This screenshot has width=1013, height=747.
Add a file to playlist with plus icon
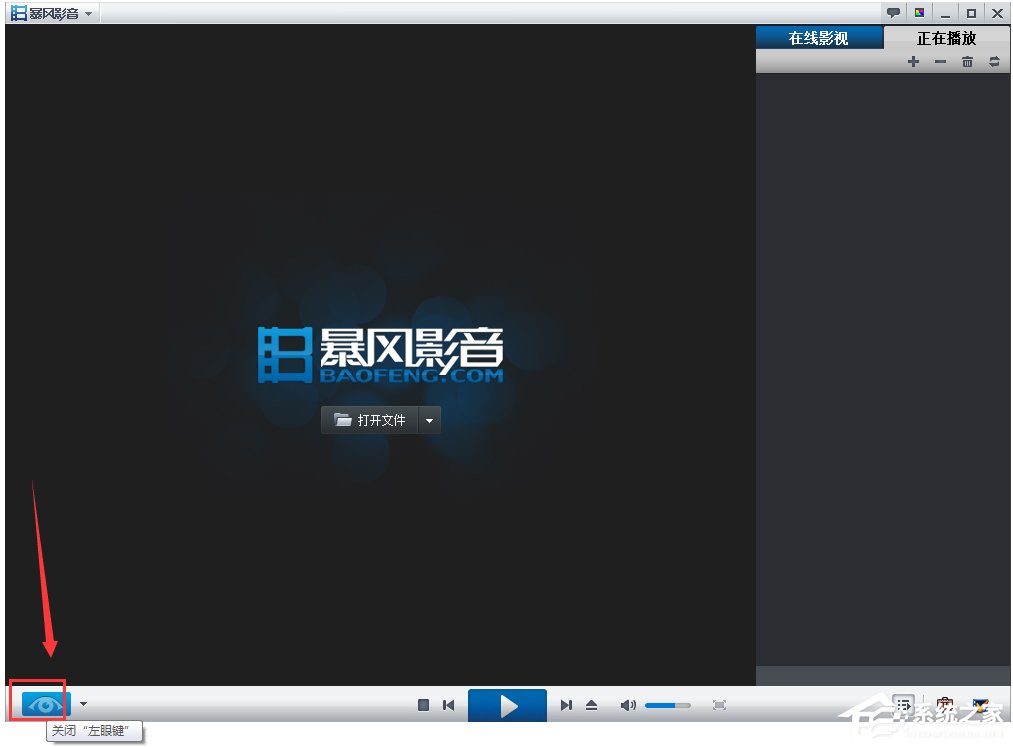[x=914, y=61]
